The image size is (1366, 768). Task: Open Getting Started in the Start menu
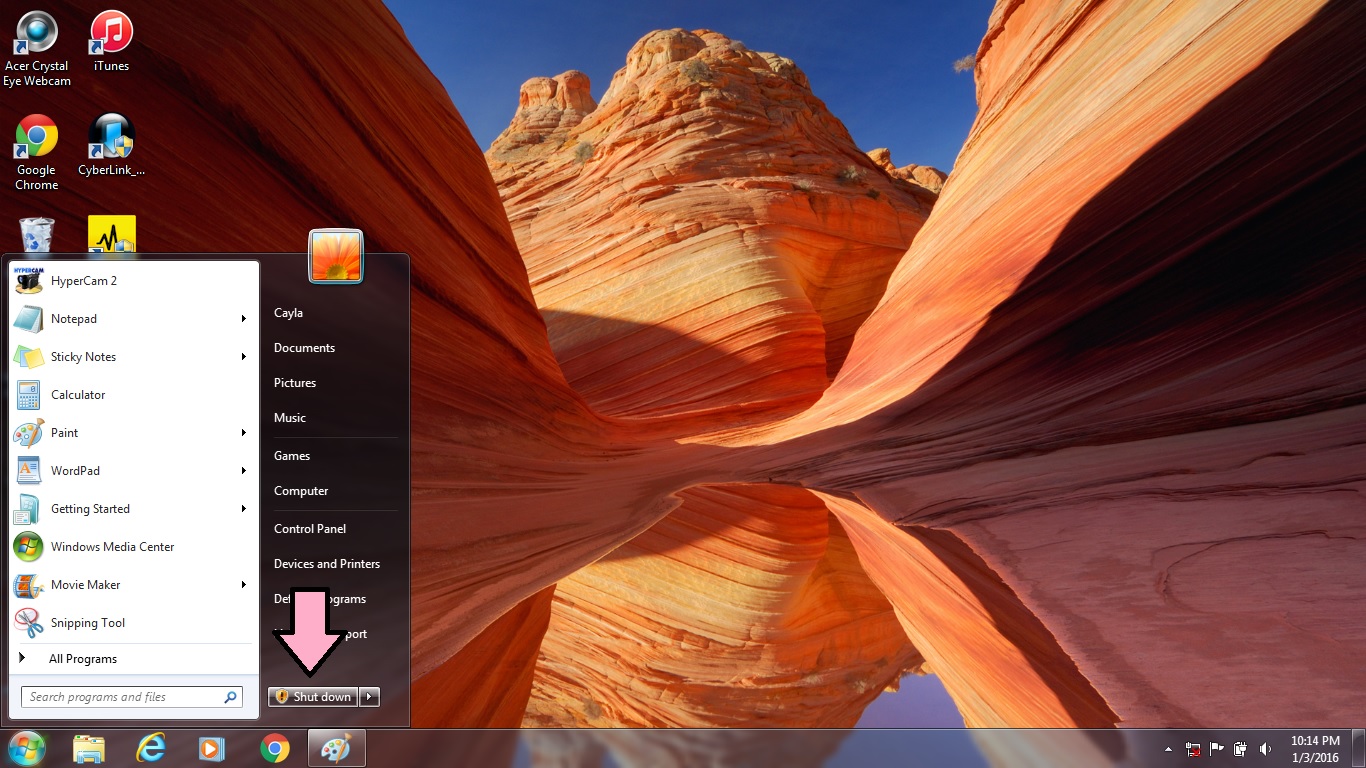133,509
